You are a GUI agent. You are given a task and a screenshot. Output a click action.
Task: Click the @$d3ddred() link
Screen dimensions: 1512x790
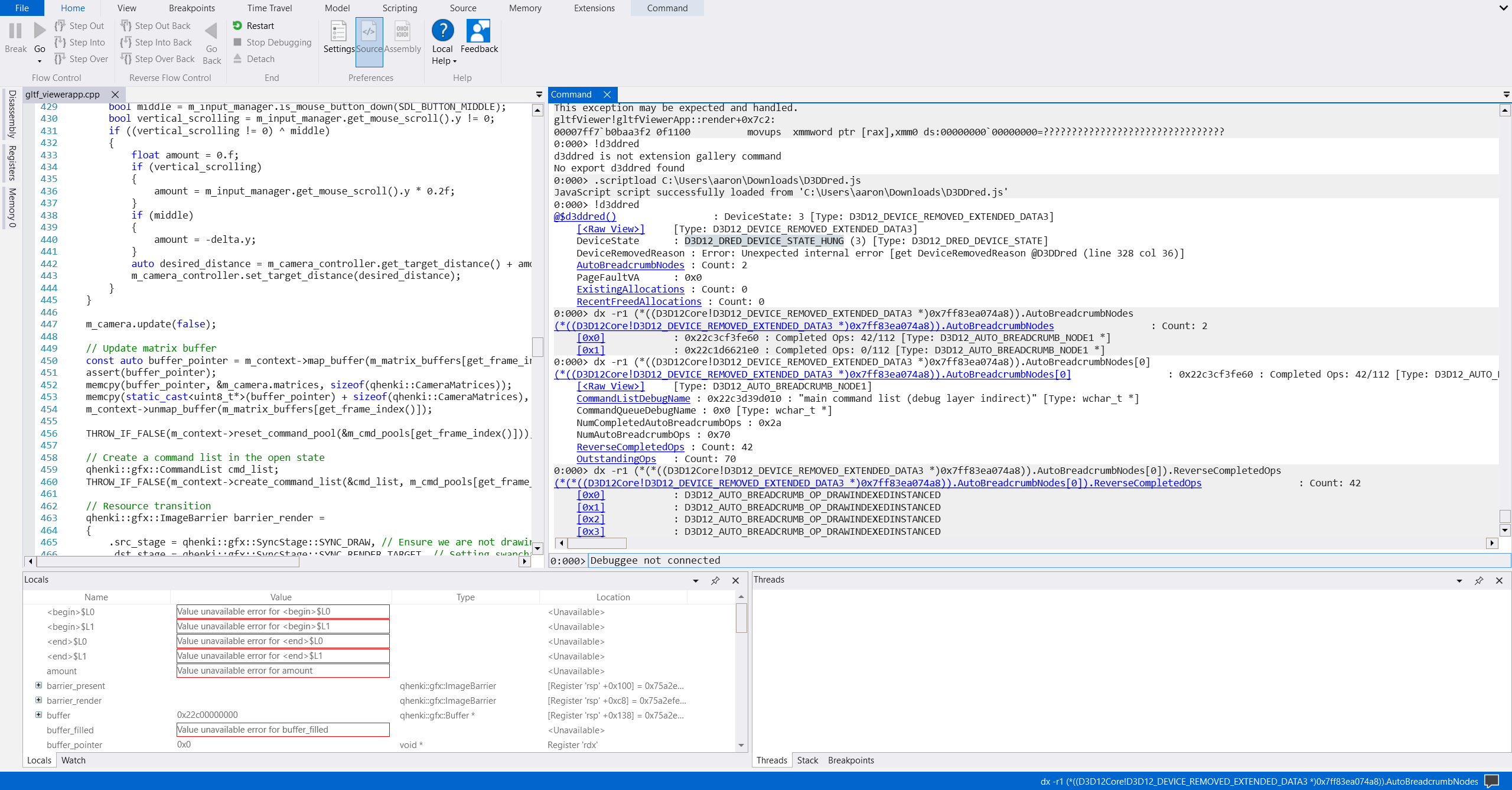(585, 216)
